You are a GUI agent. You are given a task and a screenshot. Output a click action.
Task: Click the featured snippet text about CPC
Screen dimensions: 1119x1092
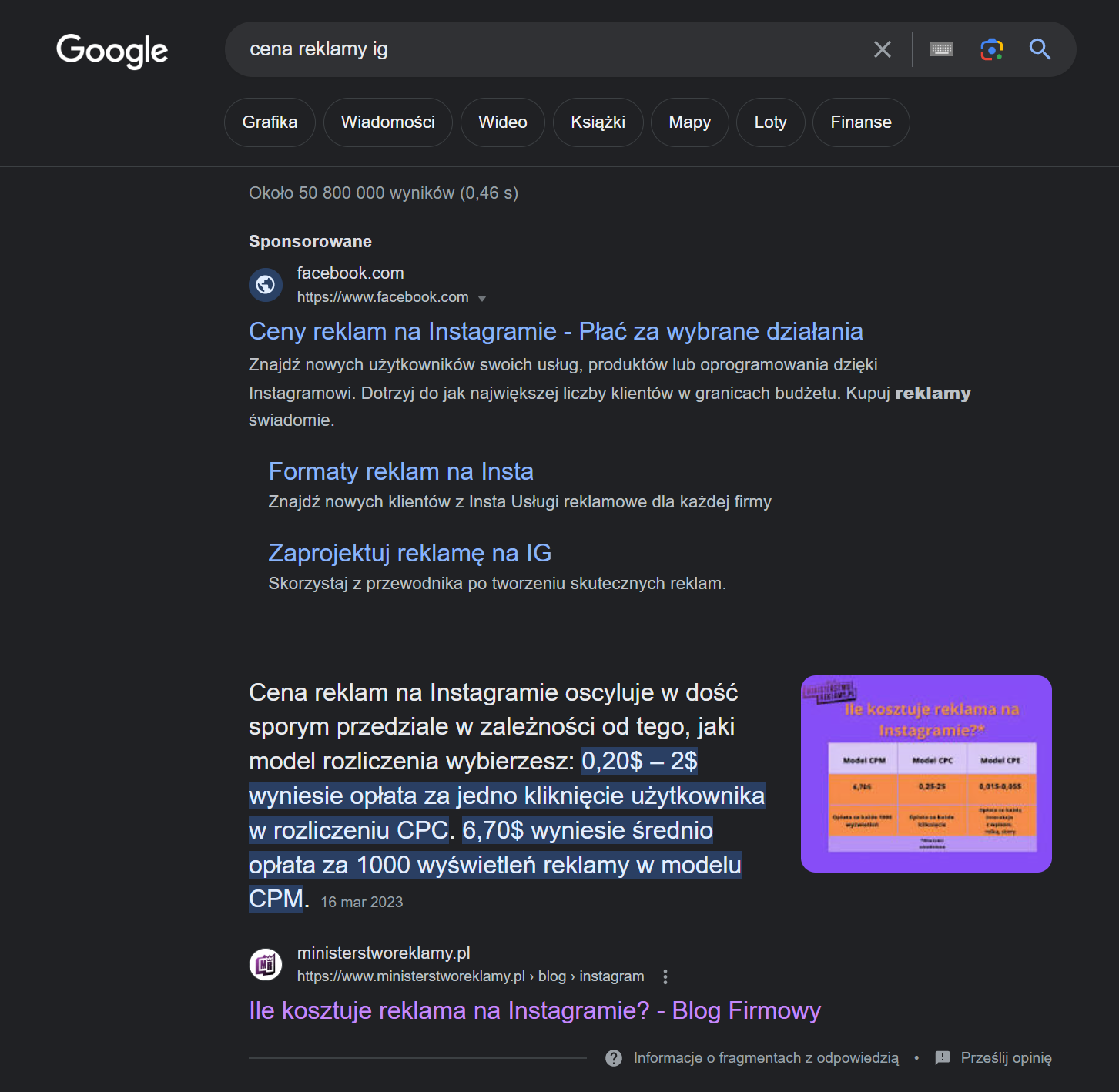click(x=507, y=796)
